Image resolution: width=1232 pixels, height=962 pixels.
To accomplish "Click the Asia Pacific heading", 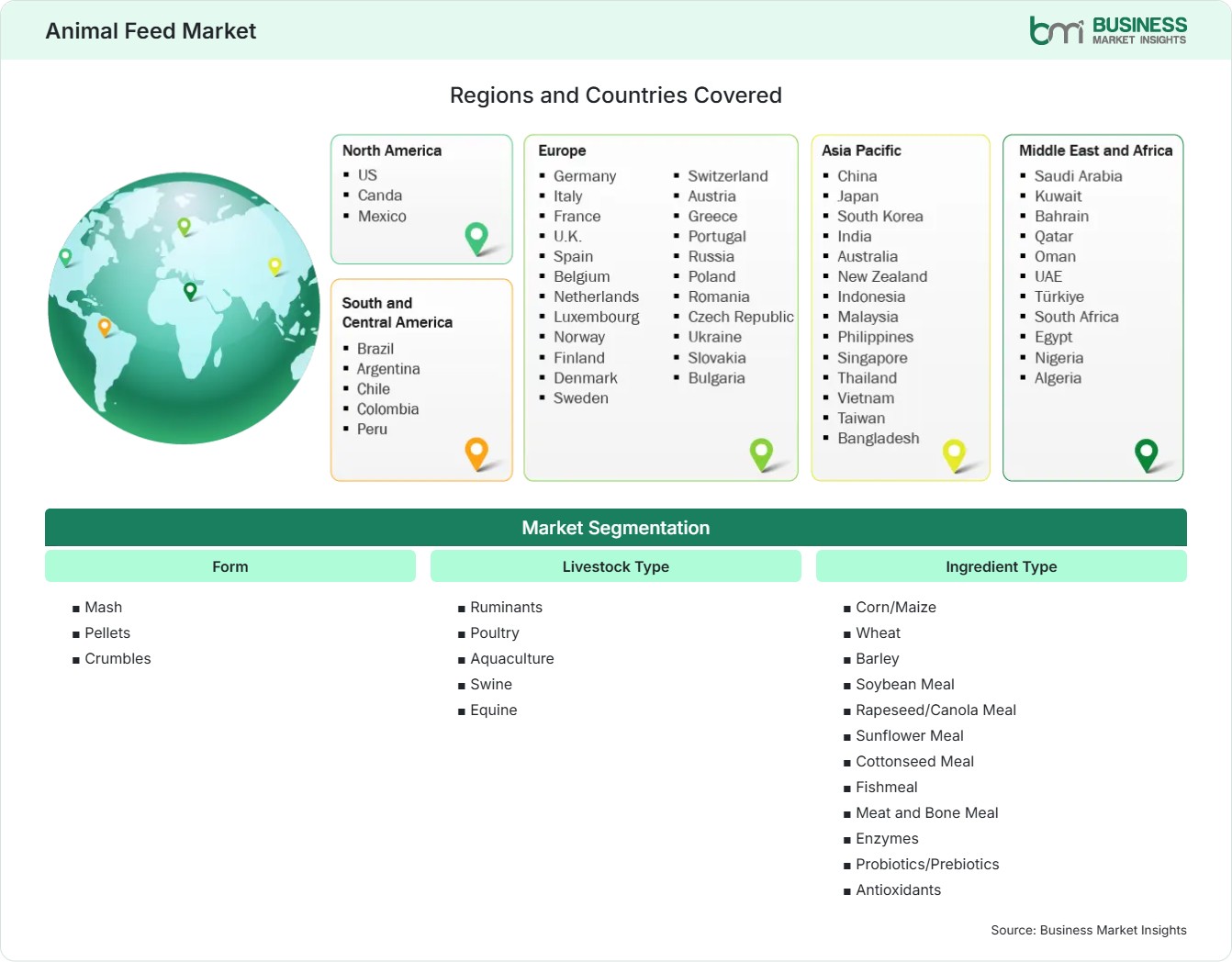I will tap(861, 151).
